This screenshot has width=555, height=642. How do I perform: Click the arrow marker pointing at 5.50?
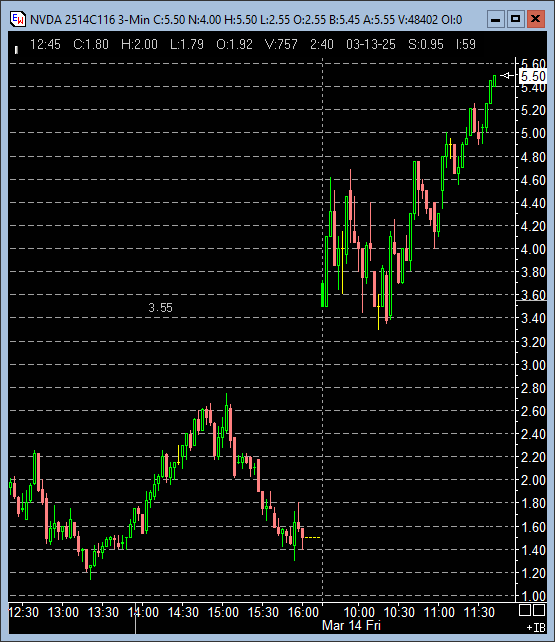pyautogui.click(x=507, y=76)
